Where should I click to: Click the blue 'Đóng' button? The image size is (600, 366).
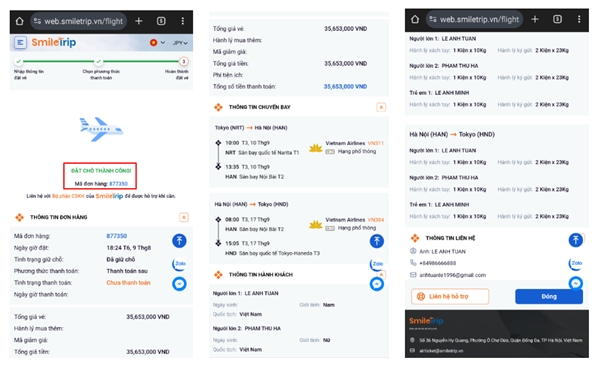tap(549, 296)
